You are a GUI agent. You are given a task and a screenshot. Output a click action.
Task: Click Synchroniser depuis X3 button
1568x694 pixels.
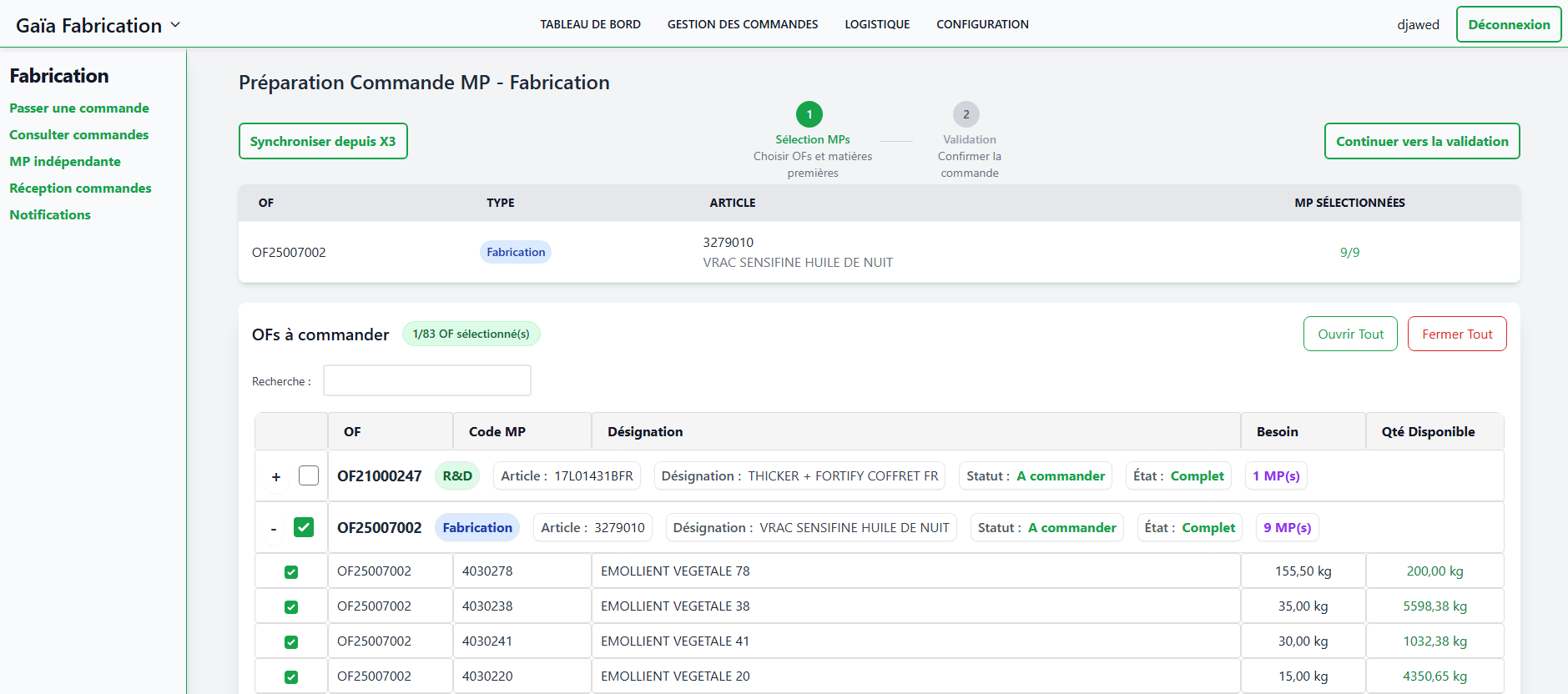323,141
